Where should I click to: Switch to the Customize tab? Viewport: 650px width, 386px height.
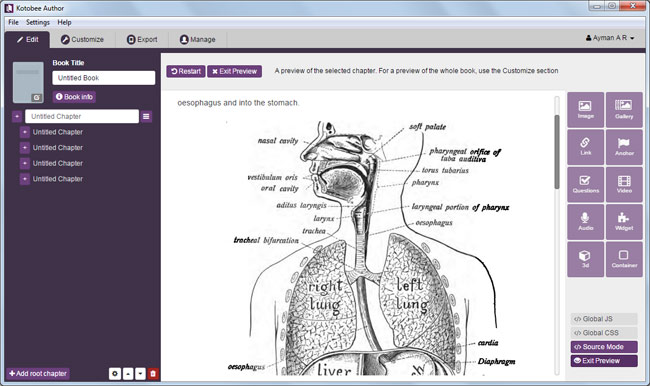82,39
